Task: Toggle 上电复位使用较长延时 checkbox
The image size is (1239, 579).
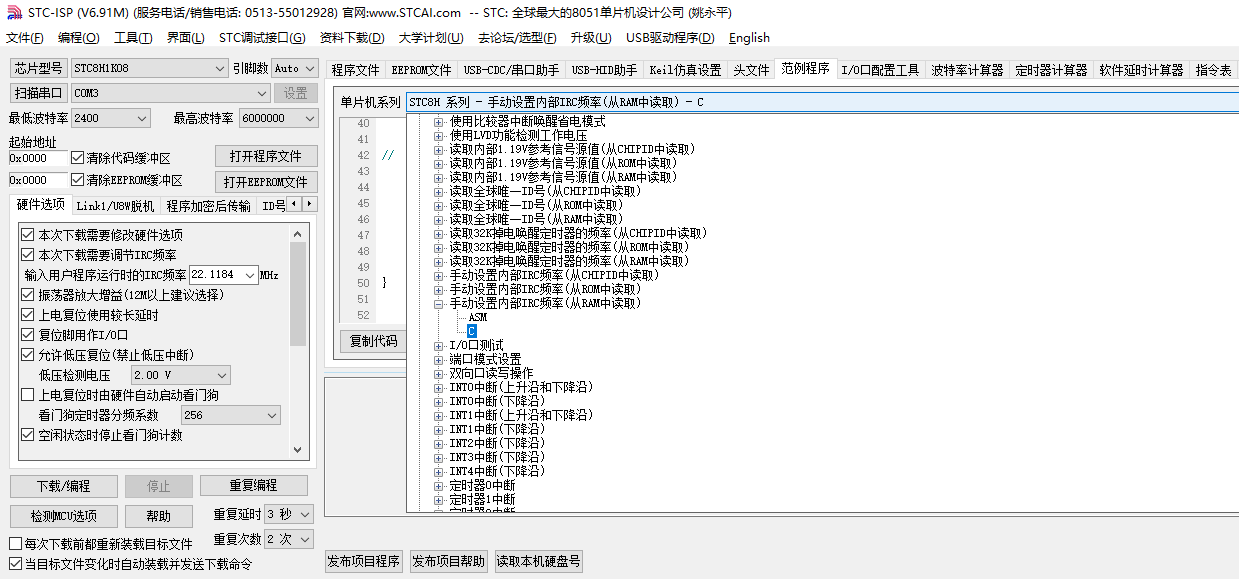Action: pyautogui.click(x=28, y=315)
